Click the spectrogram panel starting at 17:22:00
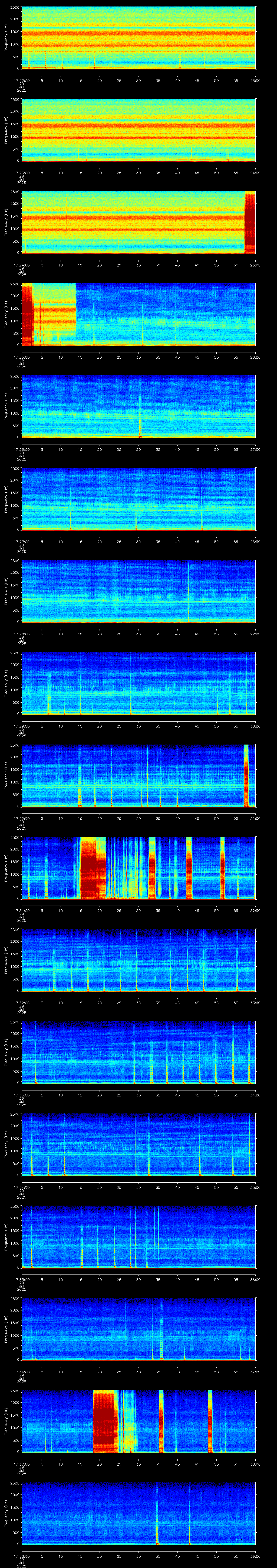The height and width of the screenshot is (1568, 277). [x=138, y=38]
